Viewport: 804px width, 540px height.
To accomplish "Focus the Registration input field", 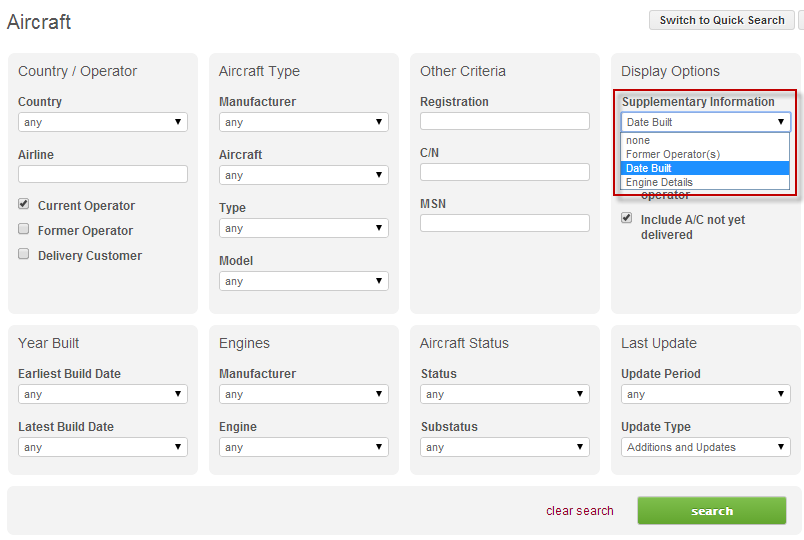I will point(505,121).
